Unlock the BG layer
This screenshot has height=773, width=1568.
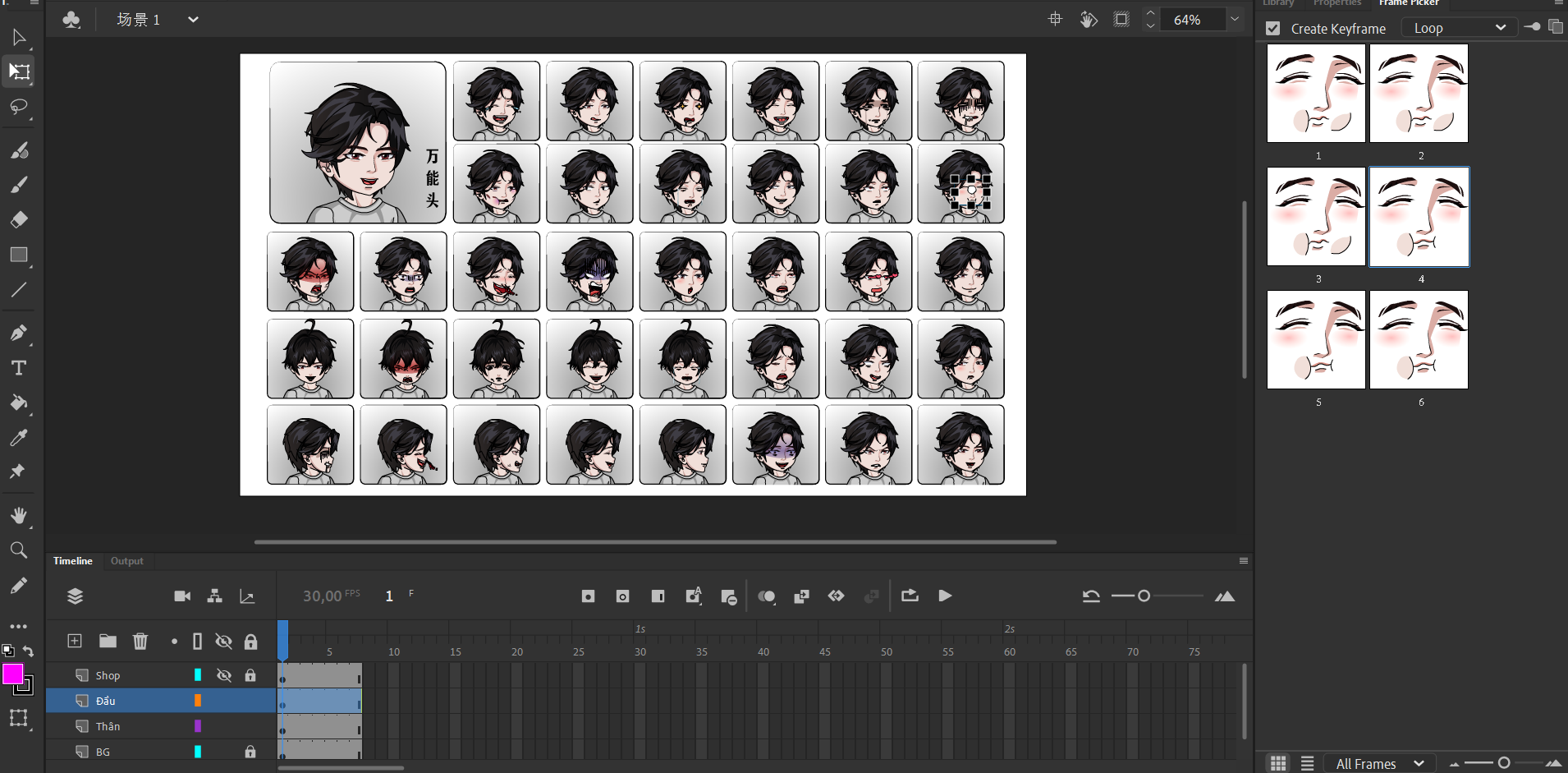(250, 752)
